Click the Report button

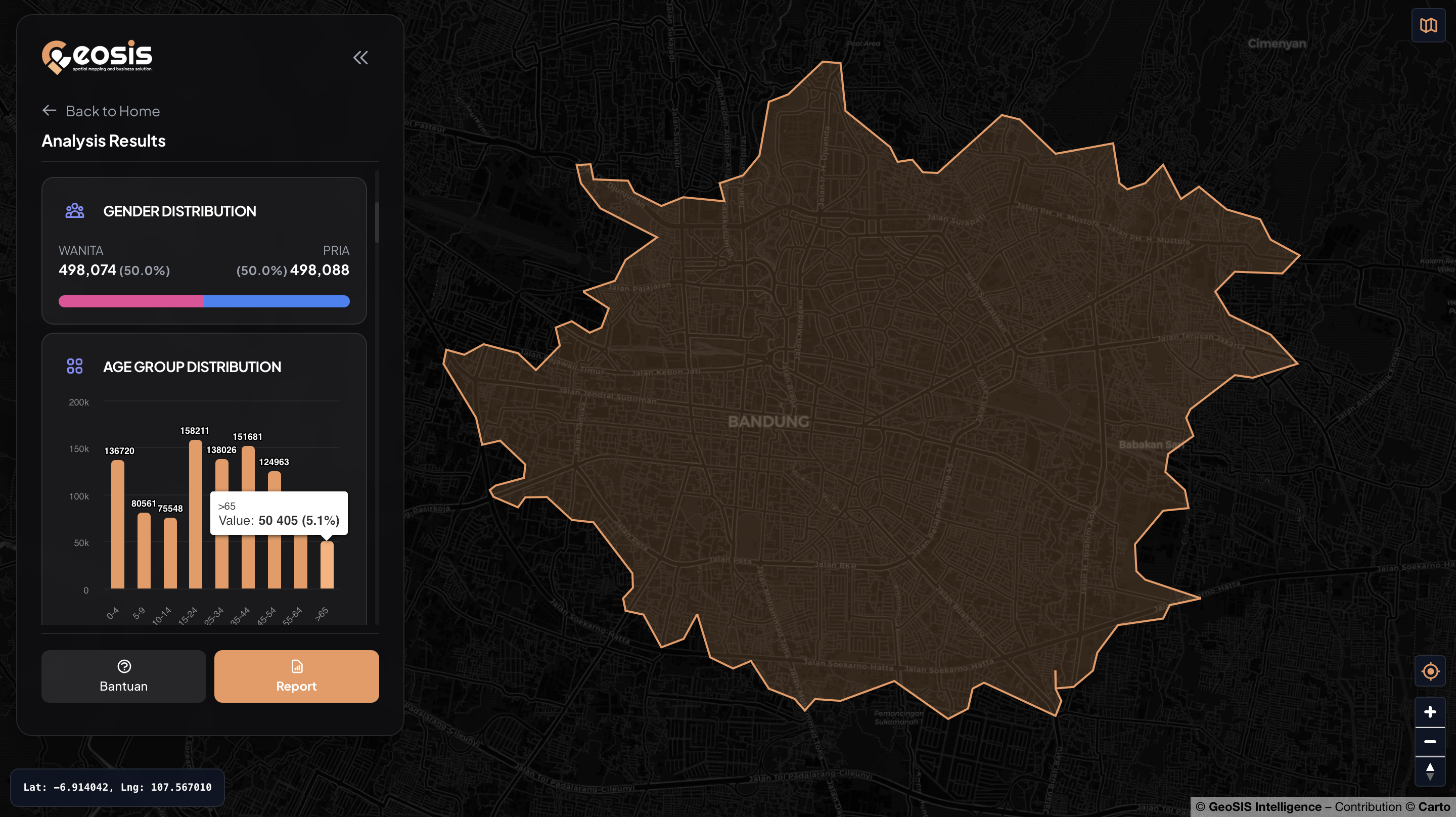(x=297, y=676)
